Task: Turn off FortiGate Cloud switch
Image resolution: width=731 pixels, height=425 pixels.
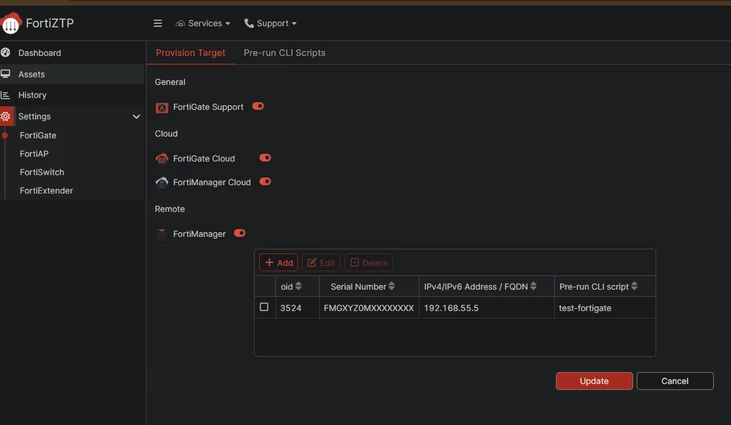Action: pyautogui.click(x=265, y=158)
